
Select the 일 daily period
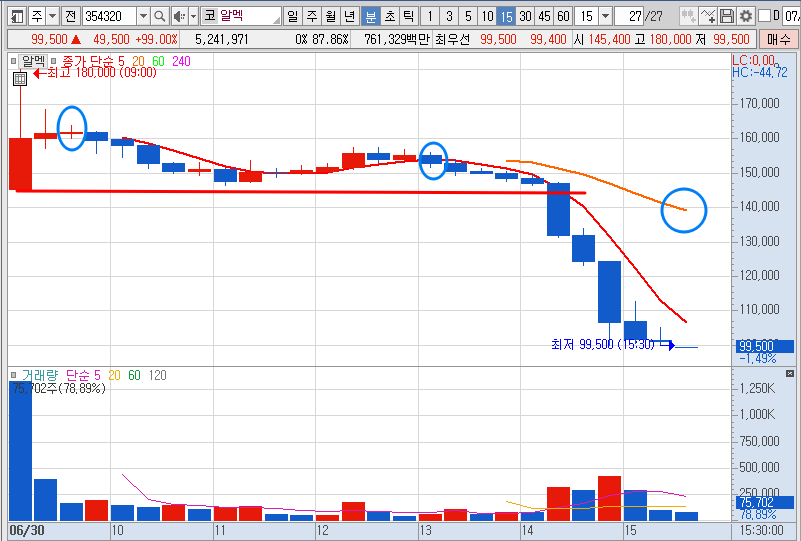pos(293,16)
